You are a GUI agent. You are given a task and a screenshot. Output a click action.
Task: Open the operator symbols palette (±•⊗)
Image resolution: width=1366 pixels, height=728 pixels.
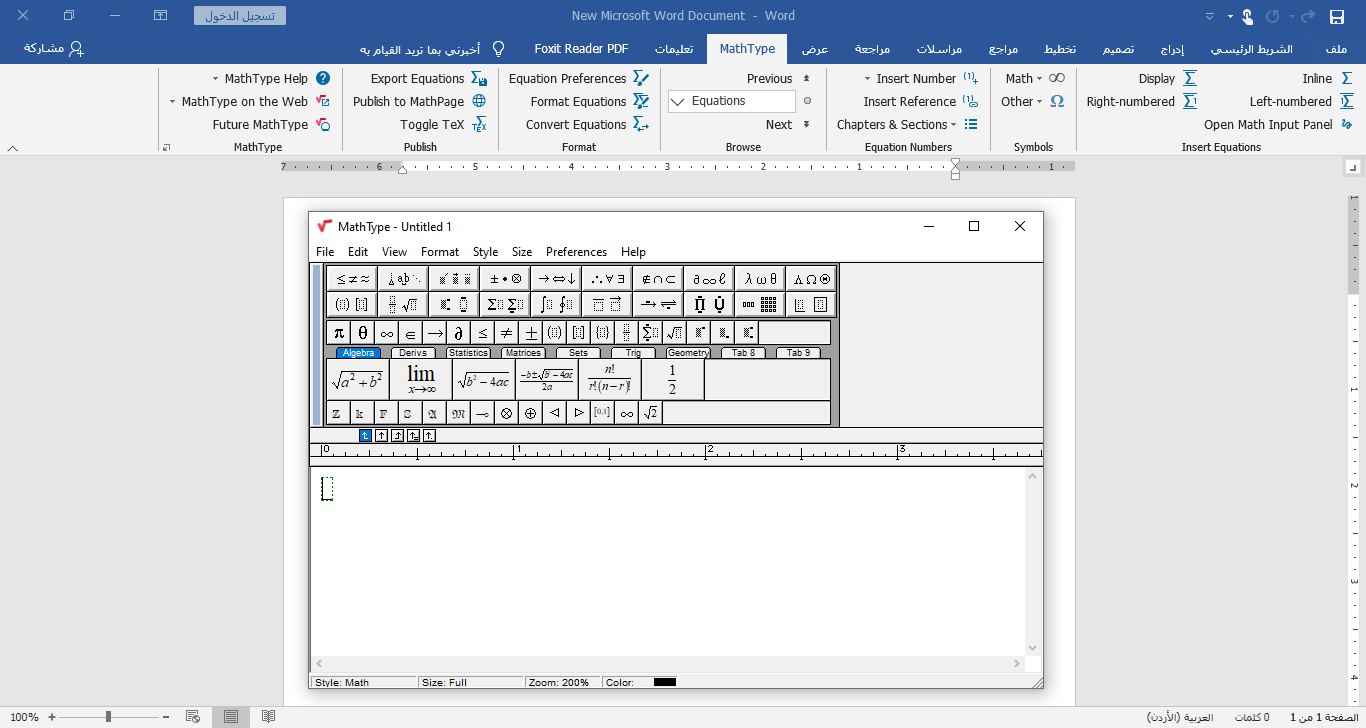[x=505, y=279]
